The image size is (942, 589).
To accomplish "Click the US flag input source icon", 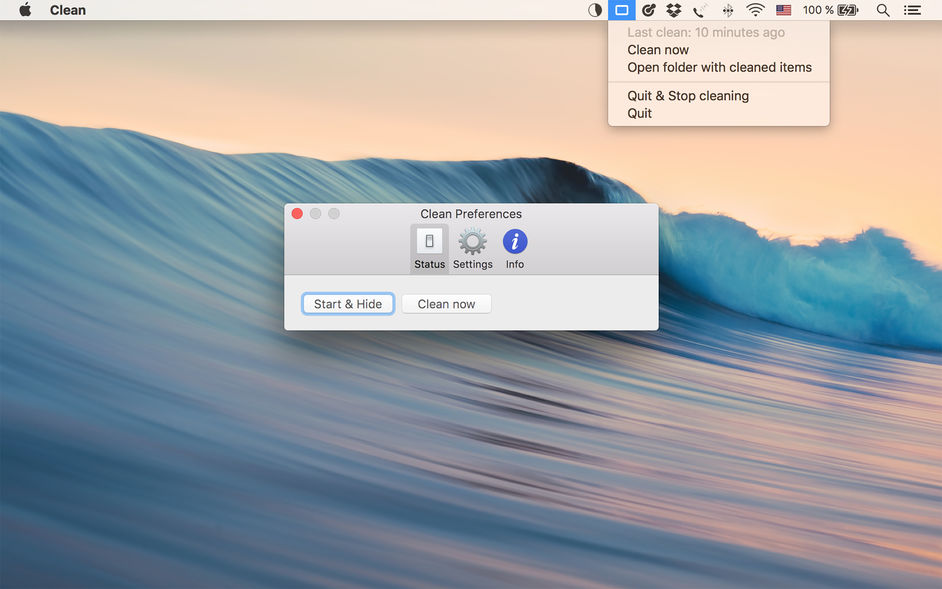I will pos(783,10).
